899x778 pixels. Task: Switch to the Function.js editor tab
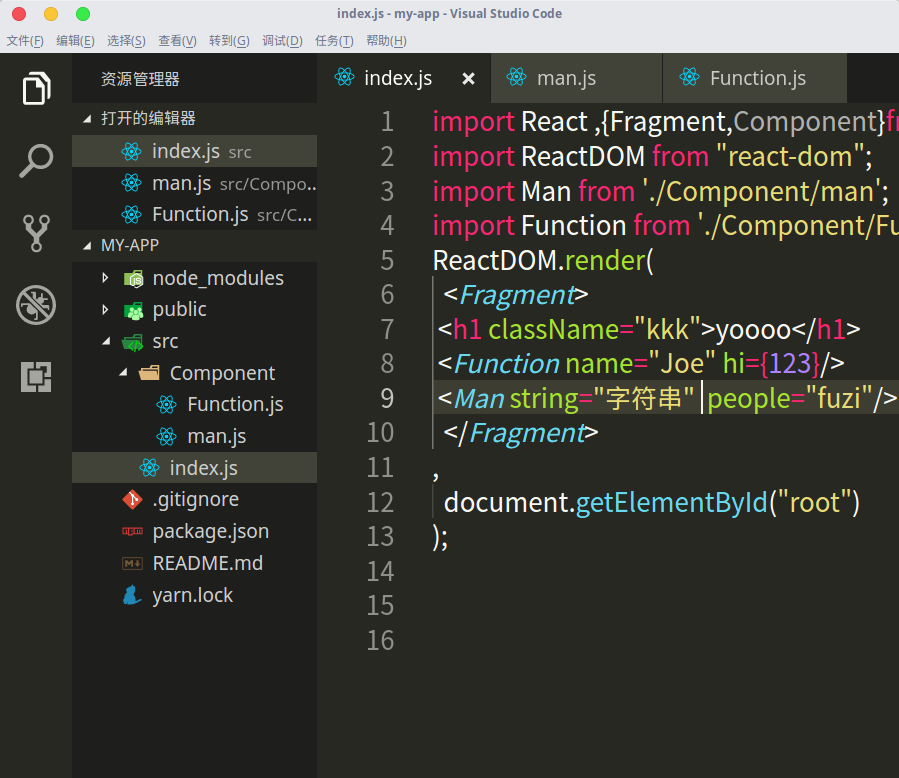(x=755, y=78)
